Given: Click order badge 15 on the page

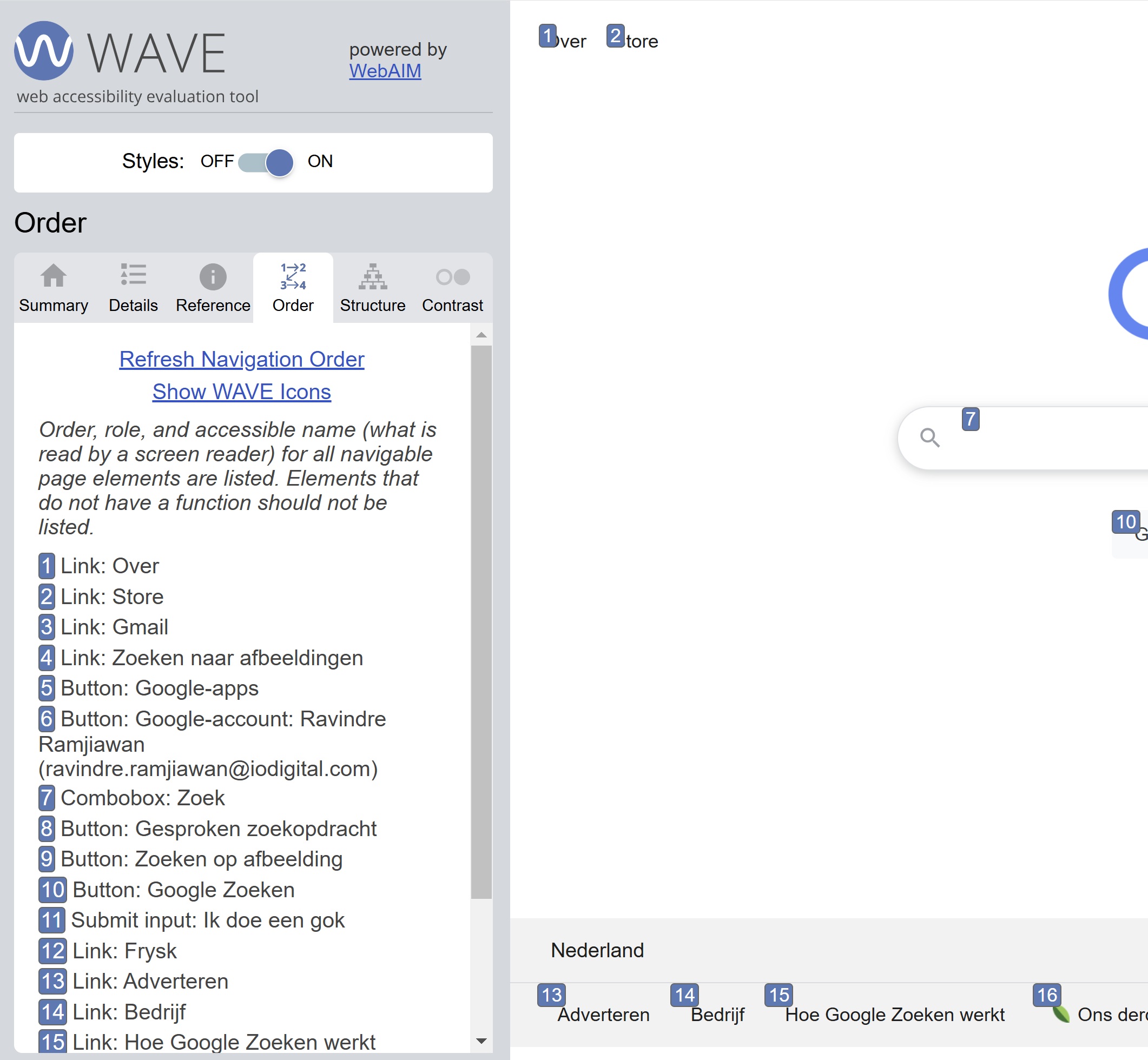Looking at the screenshot, I should (x=779, y=995).
